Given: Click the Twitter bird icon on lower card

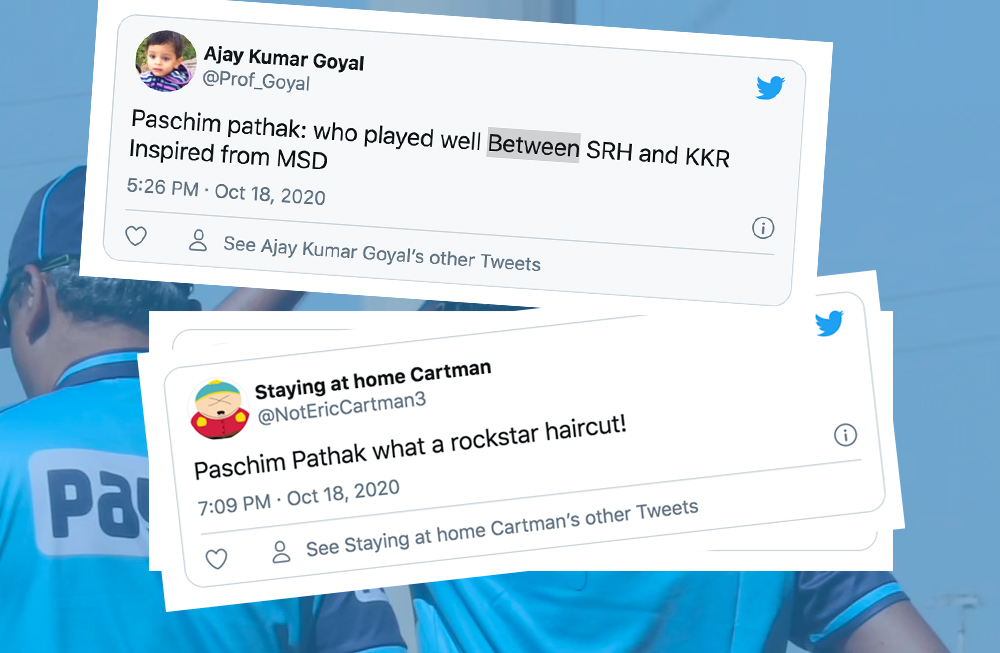Looking at the screenshot, I should point(829,323).
